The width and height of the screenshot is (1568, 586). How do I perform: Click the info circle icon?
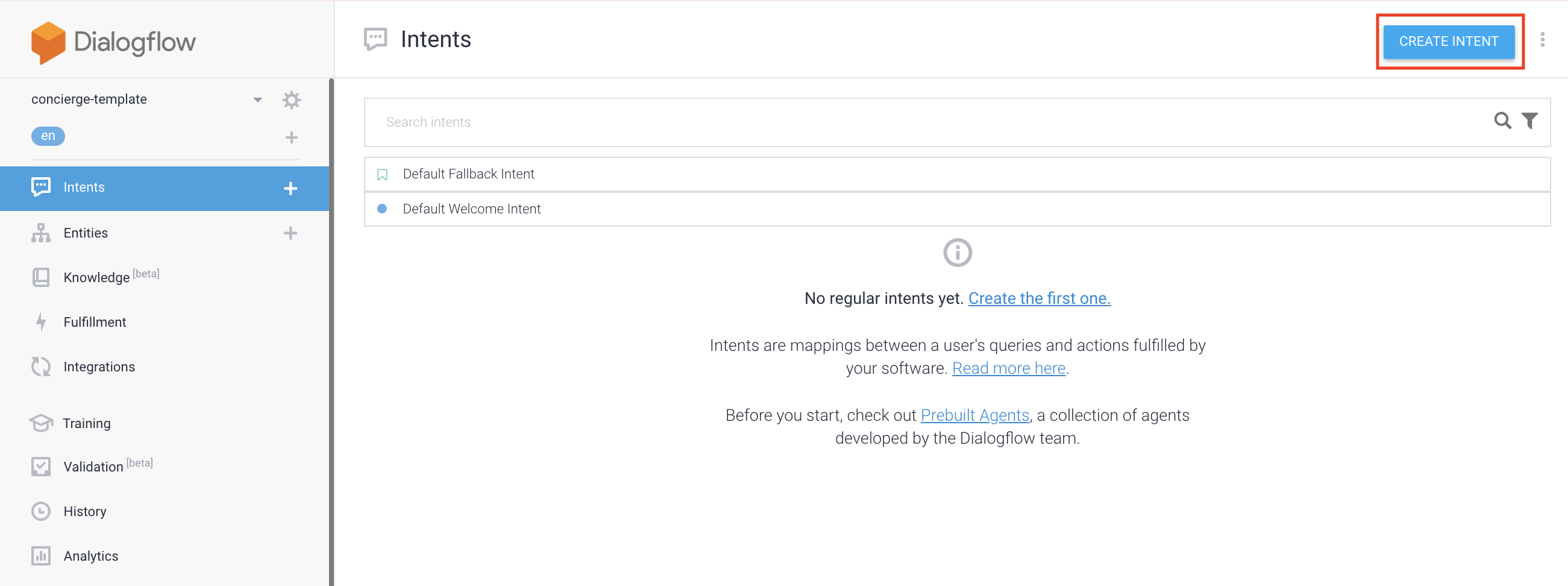point(957,252)
